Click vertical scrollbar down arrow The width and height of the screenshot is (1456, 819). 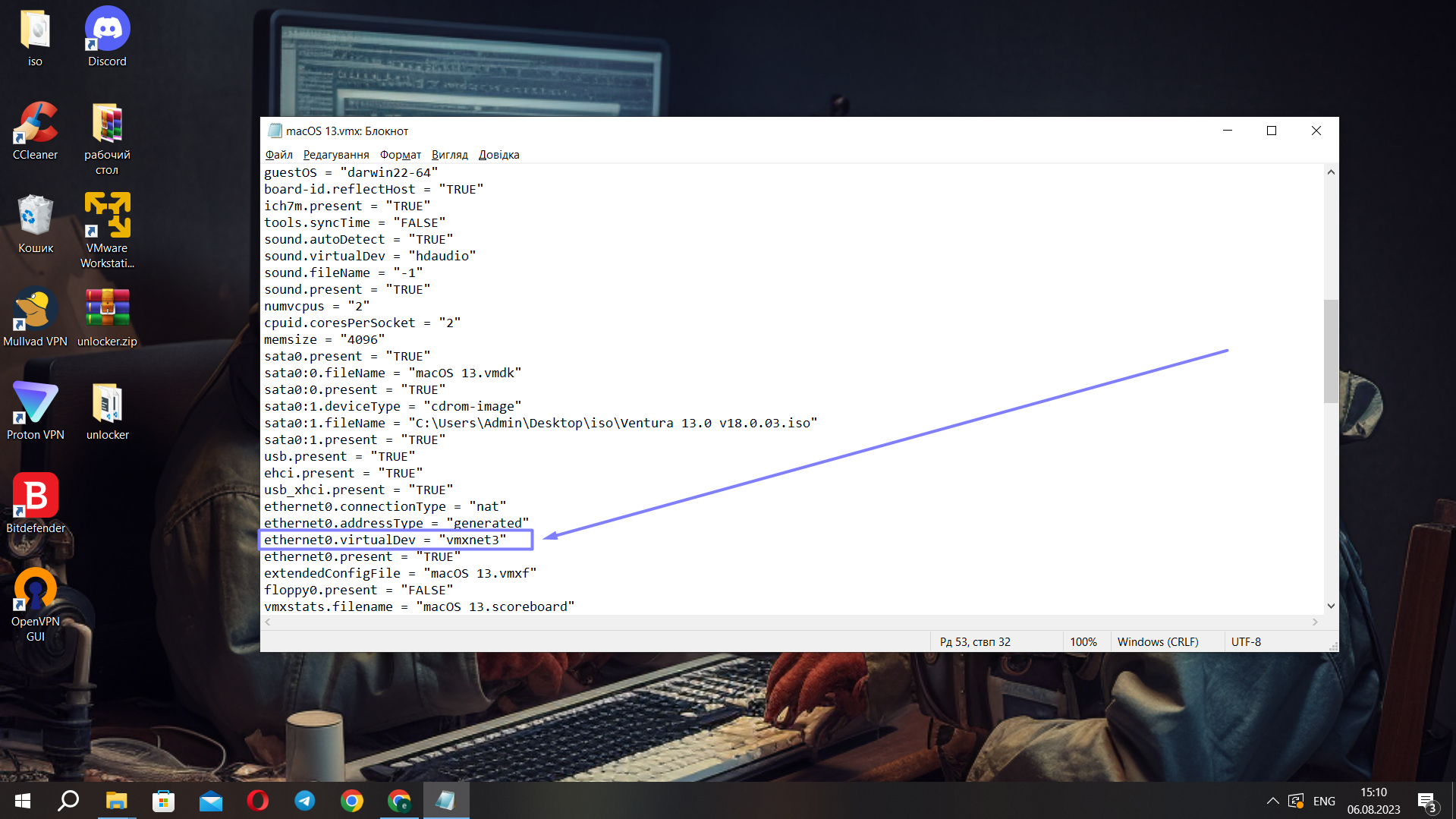tap(1331, 606)
